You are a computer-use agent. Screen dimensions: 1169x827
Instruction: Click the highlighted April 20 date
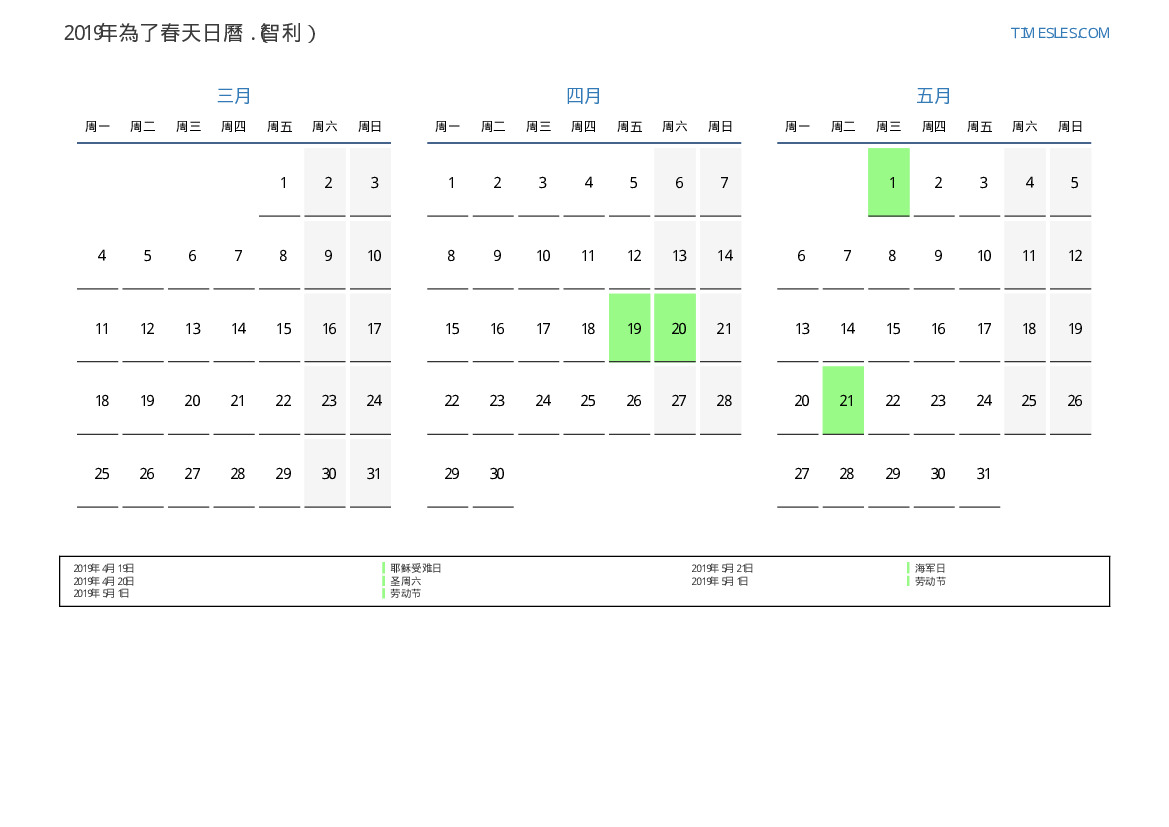[x=675, y=328]
